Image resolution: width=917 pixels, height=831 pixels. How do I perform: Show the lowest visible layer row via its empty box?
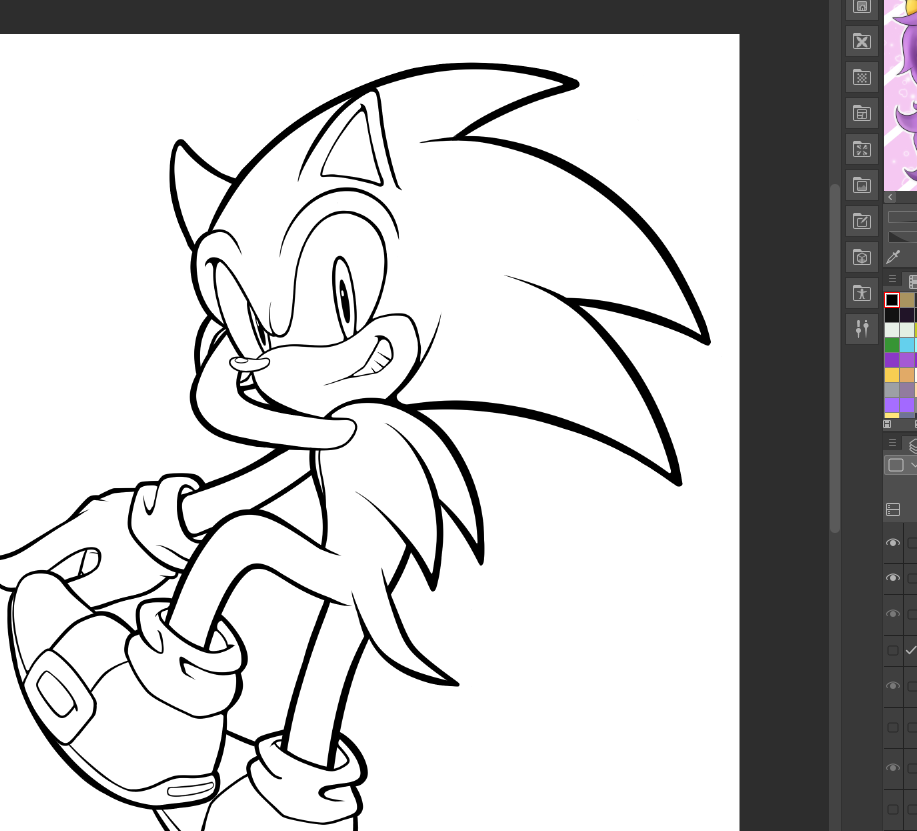coord(892,809)
